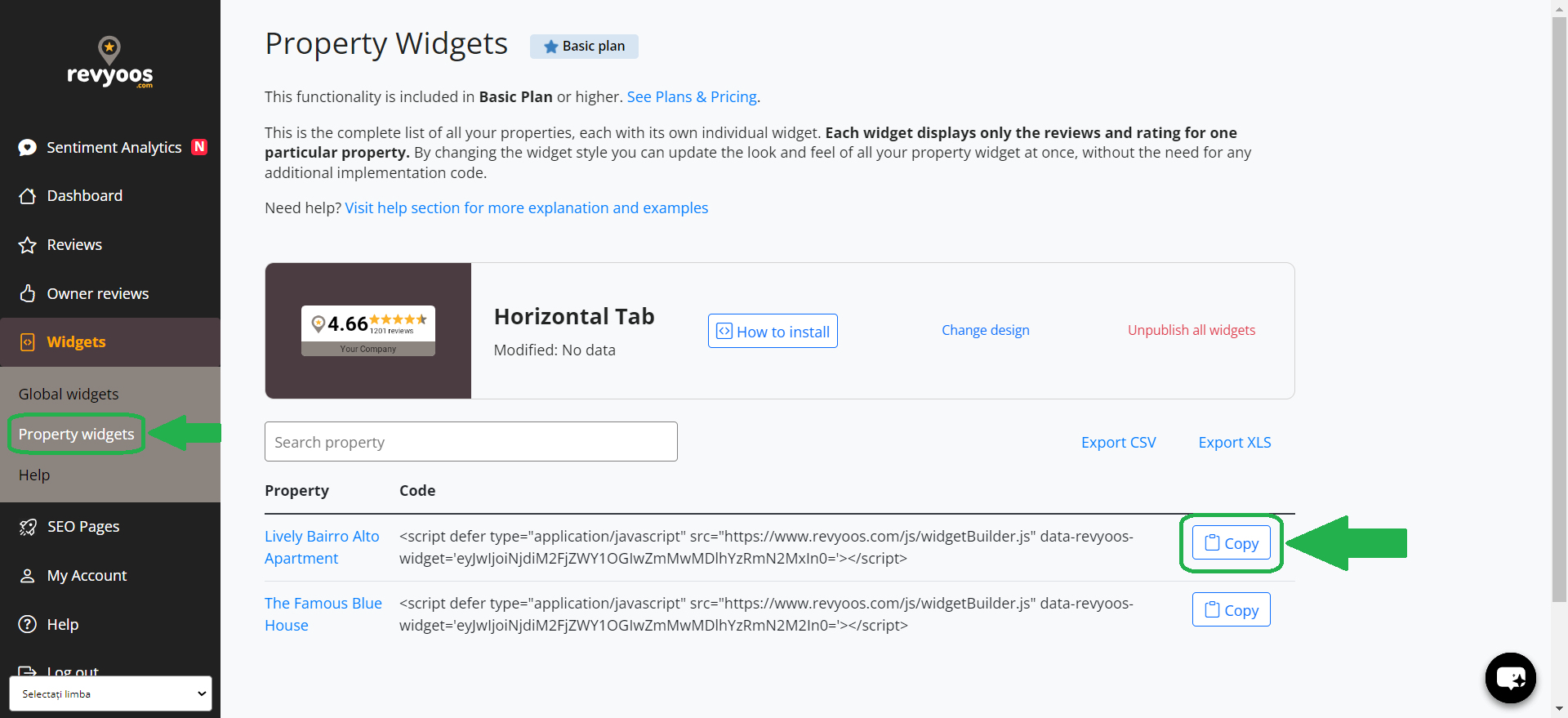Viewport: 1568px width, 718px height.
Task: Focus the Search property field
Action: click(x=471, y=442)
